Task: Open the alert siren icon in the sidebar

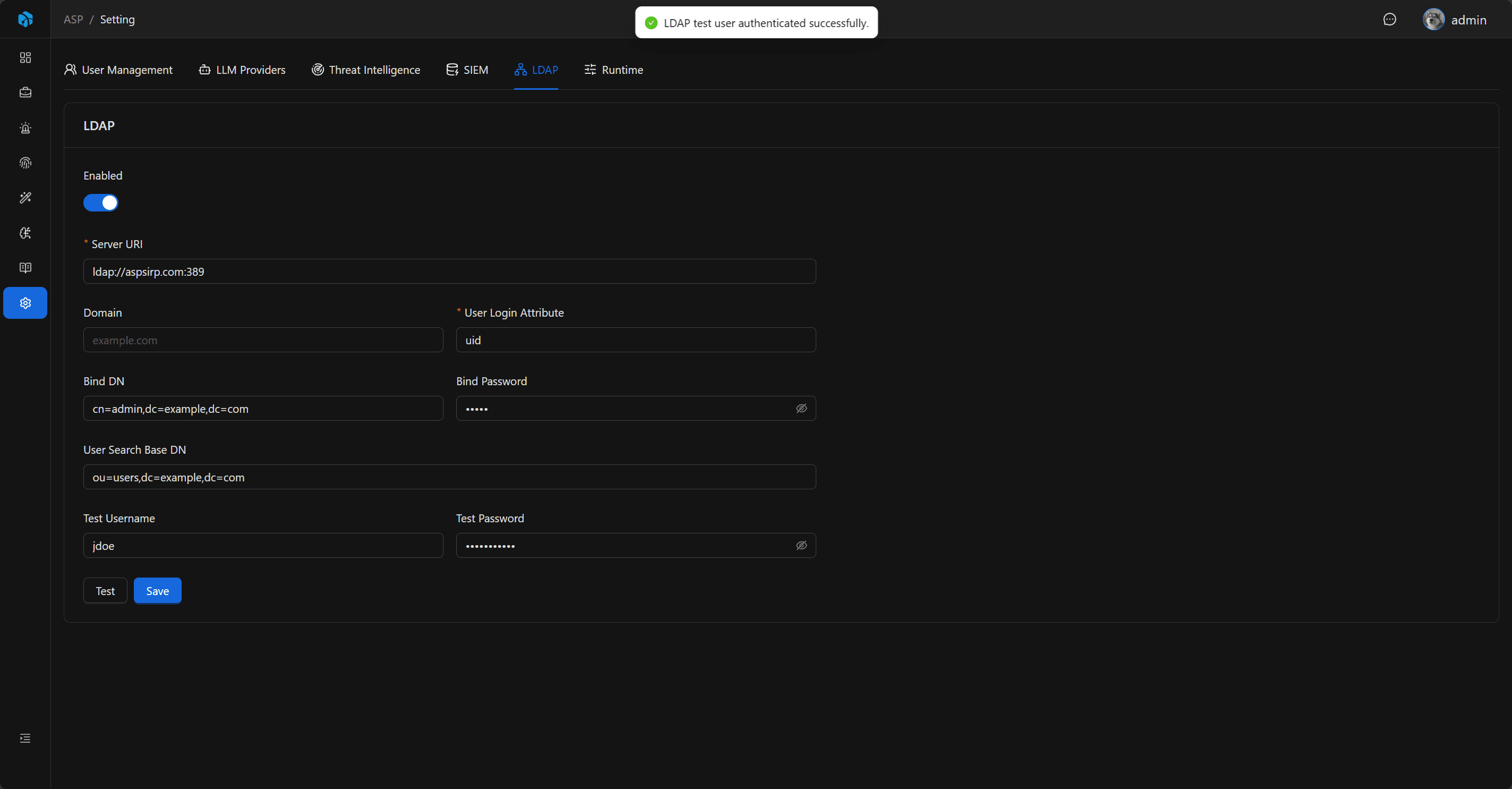Action: 25,128
